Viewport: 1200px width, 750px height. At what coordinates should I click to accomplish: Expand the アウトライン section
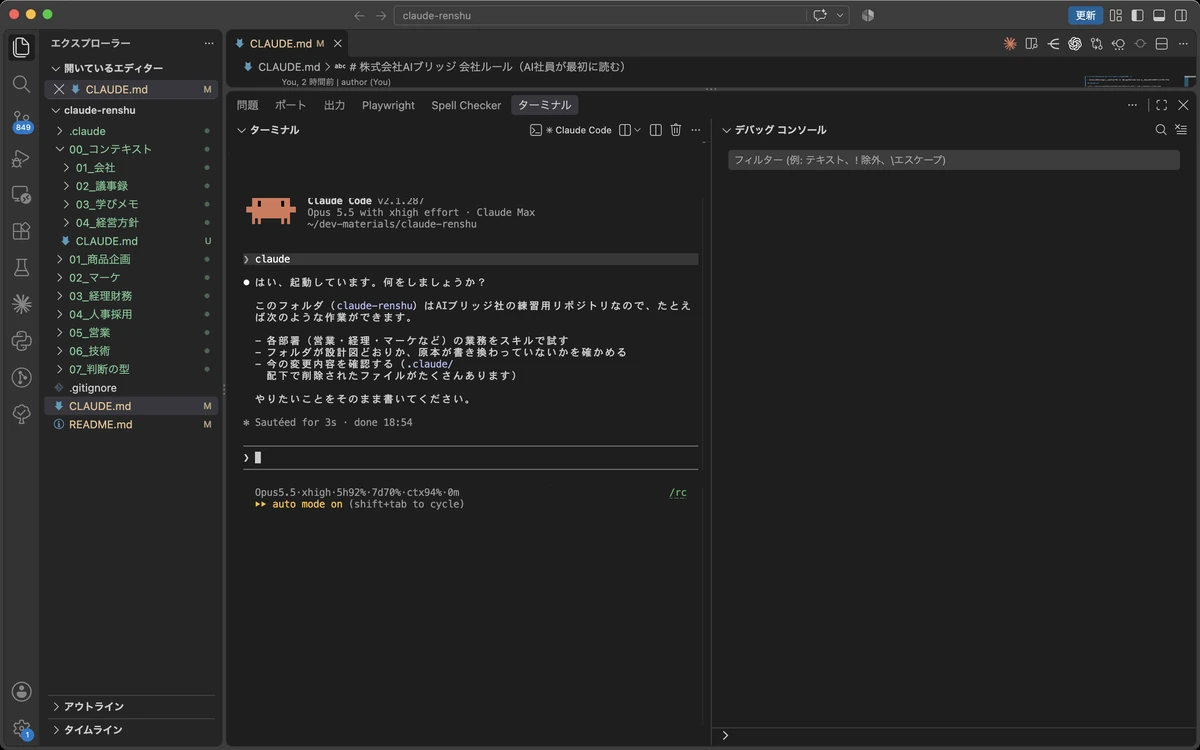(130, 707)
